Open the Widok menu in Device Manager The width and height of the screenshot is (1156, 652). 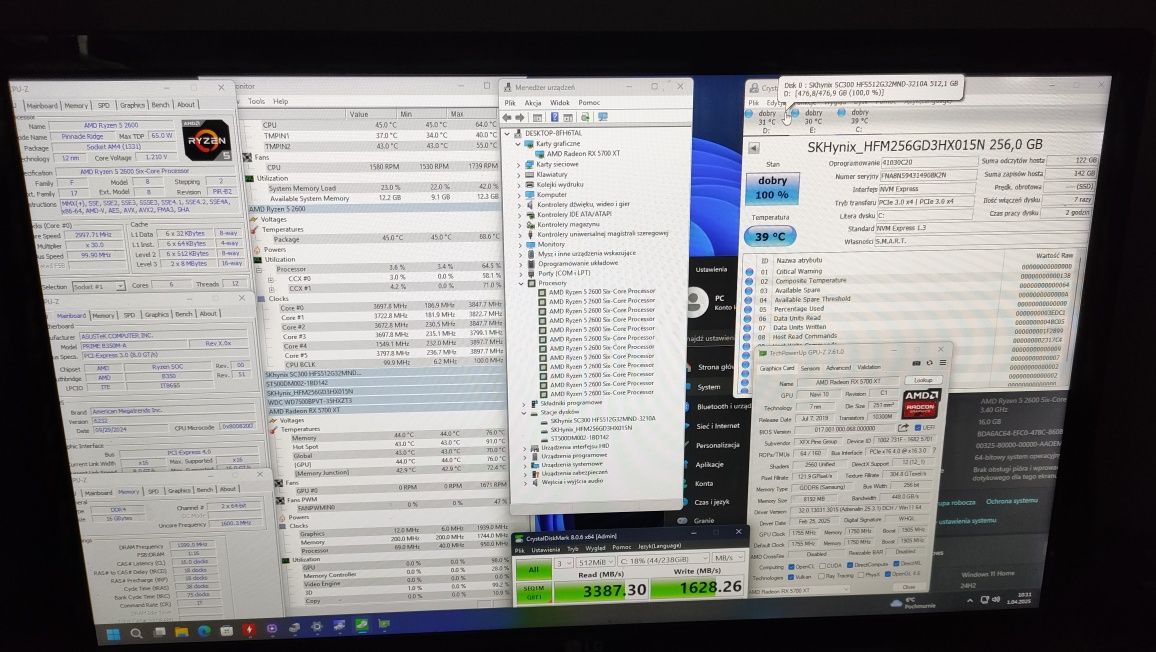560,103
